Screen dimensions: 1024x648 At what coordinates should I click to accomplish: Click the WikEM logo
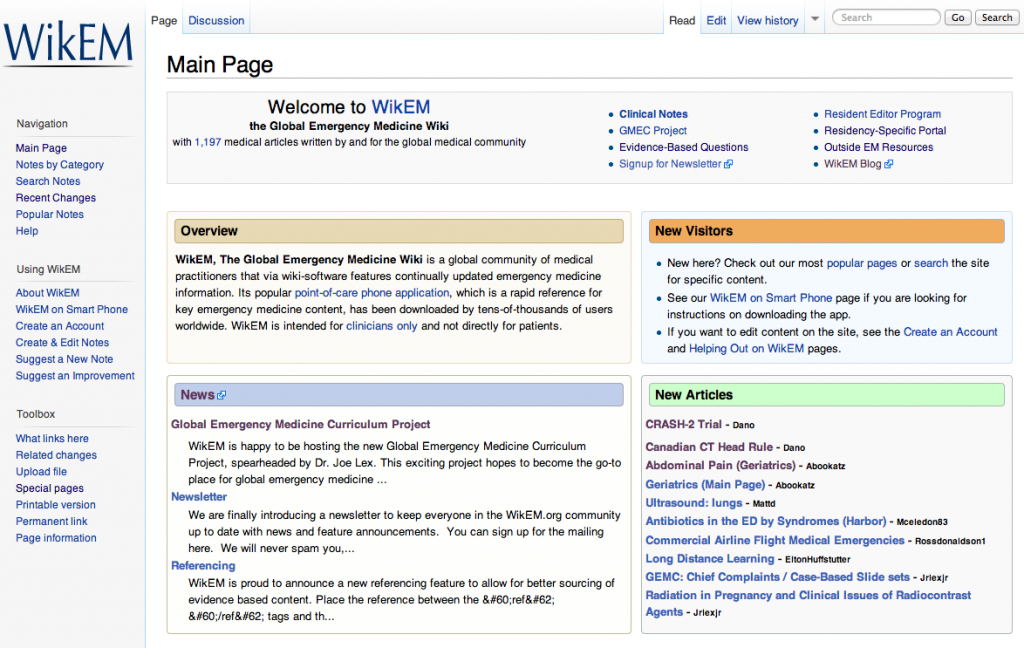point(66,40)
